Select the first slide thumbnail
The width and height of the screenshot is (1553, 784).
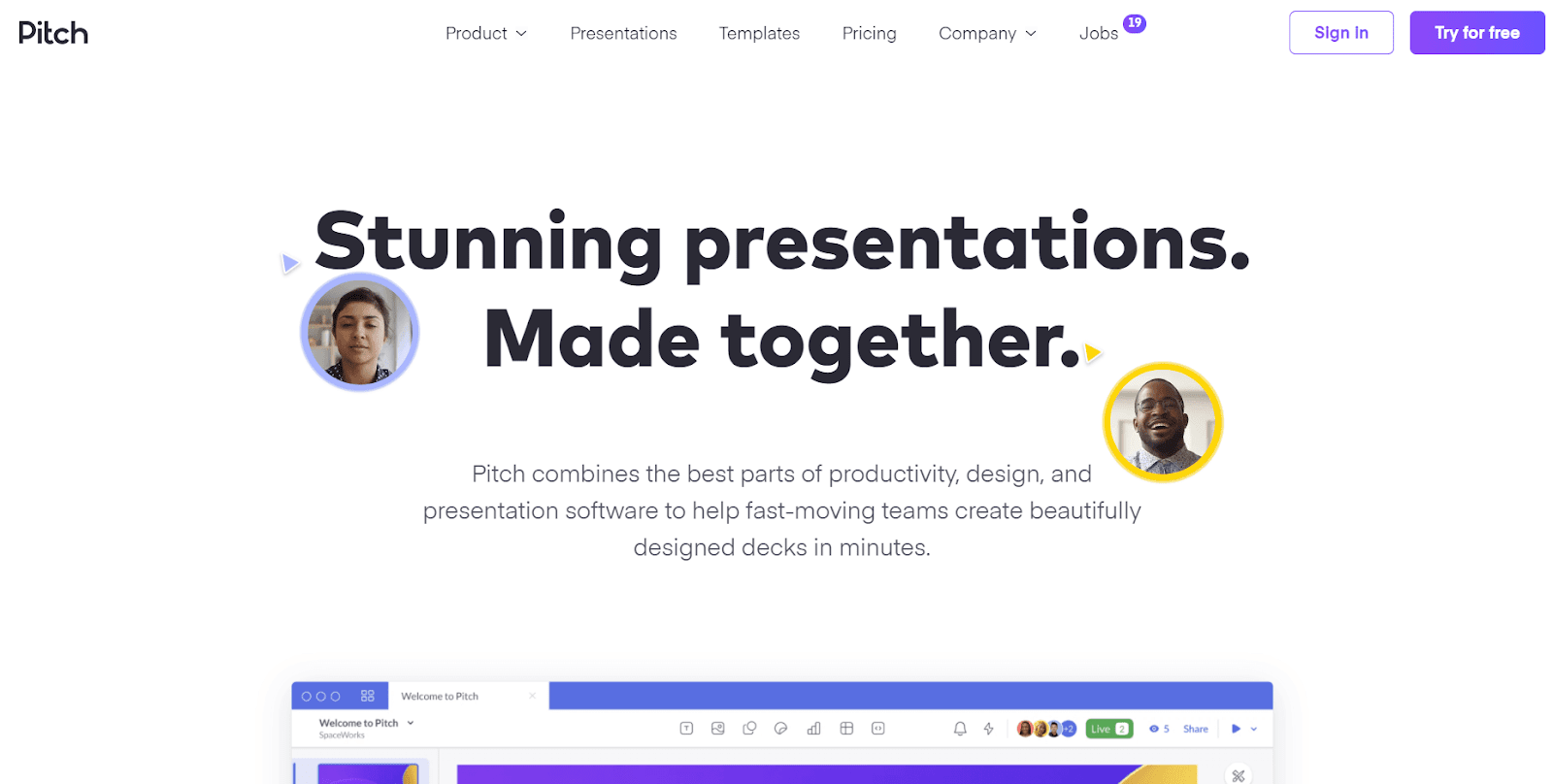367,774
